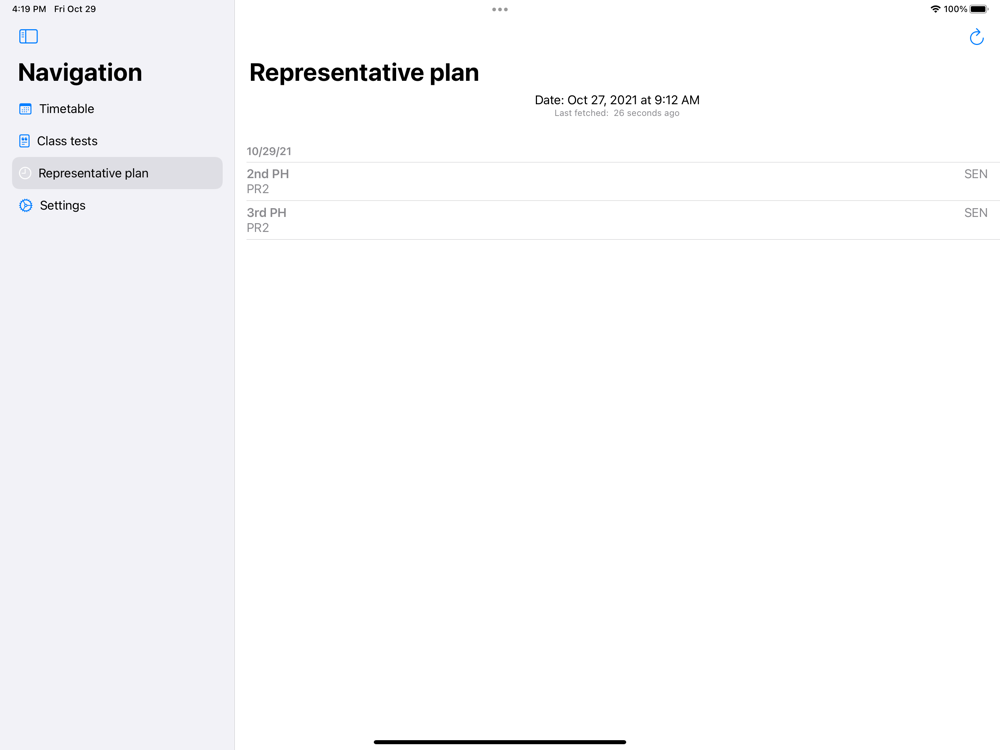Go to Class tests
Image resolution: width=1000 pixels, height=750 pixels.
[x=67, y=141]
